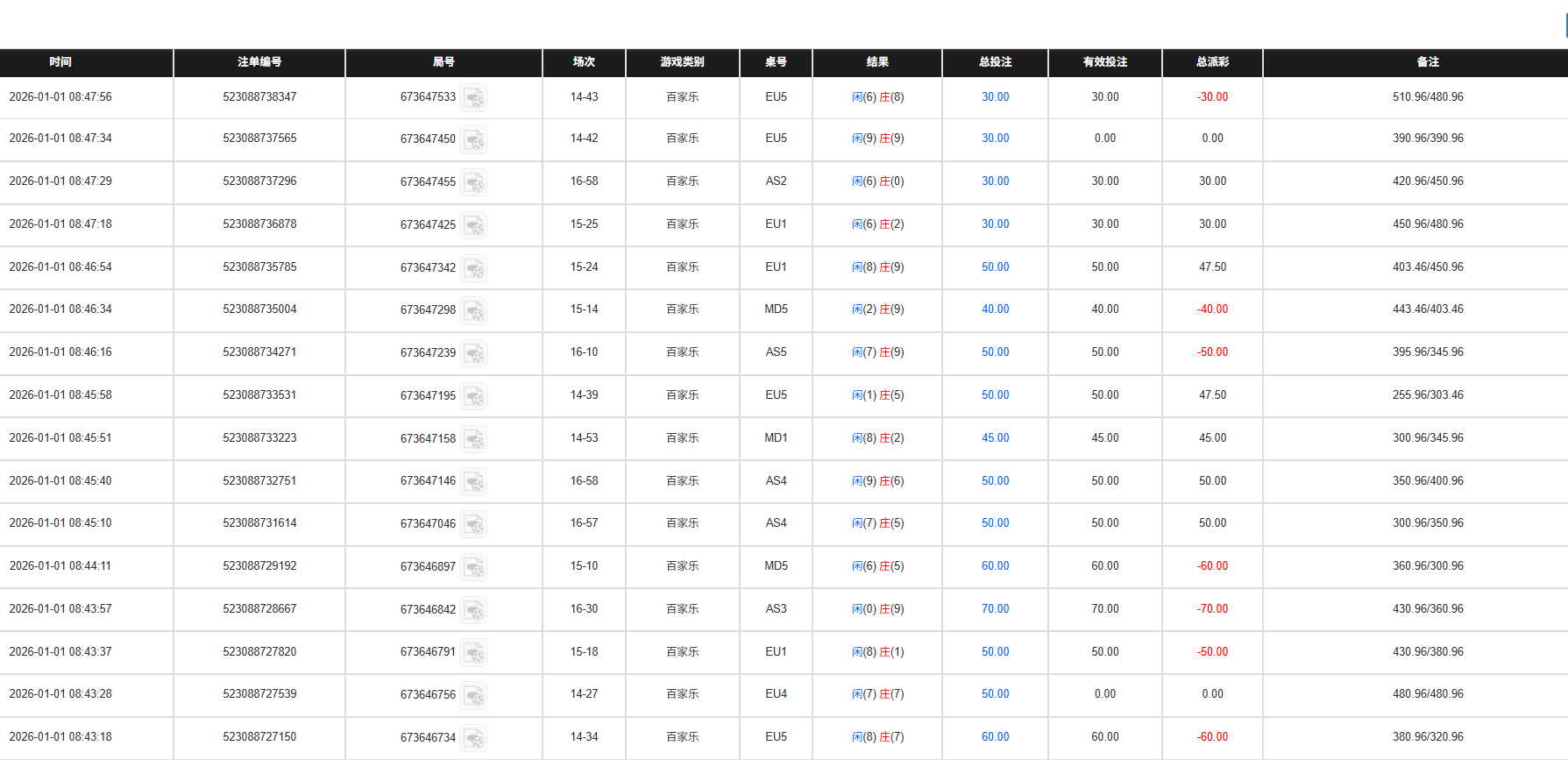Open the detail icon for round 673647455

[x=474, y=182]
